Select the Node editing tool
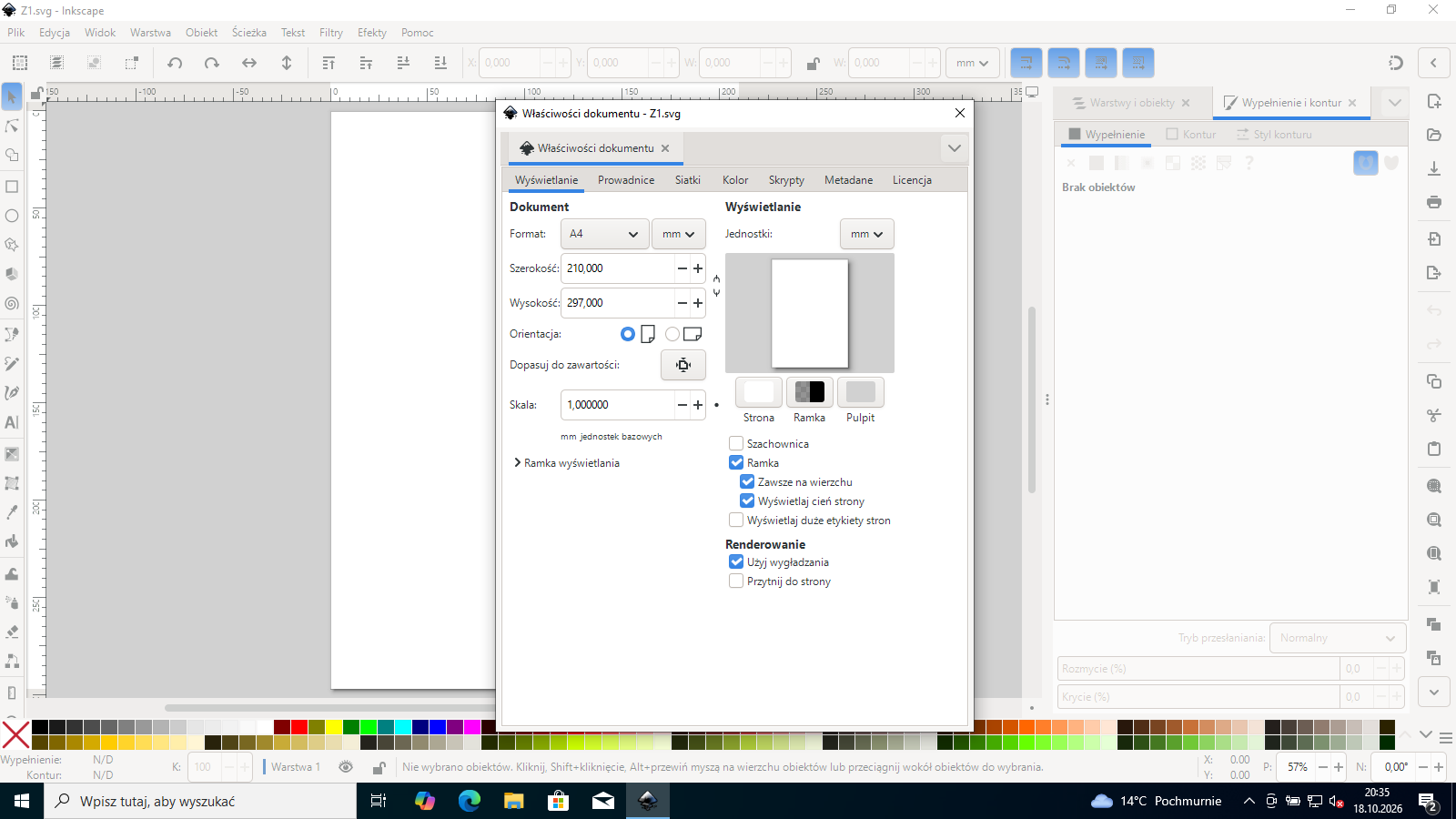The height and width of the screenshot is (819, 1456). coord(12,126)
